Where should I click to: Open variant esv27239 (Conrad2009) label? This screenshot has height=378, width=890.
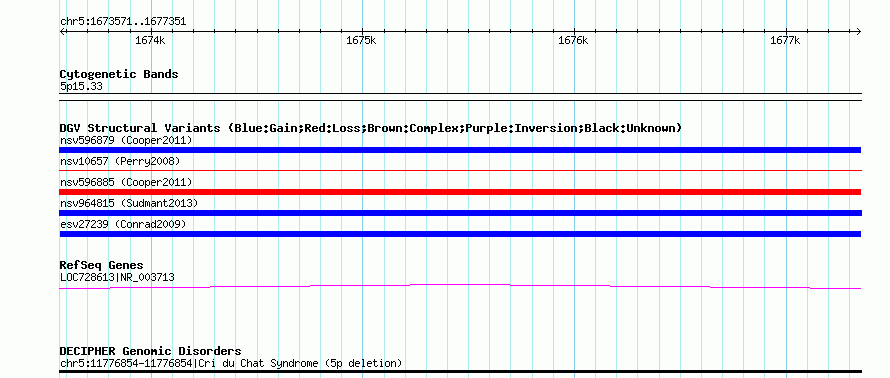123,224
